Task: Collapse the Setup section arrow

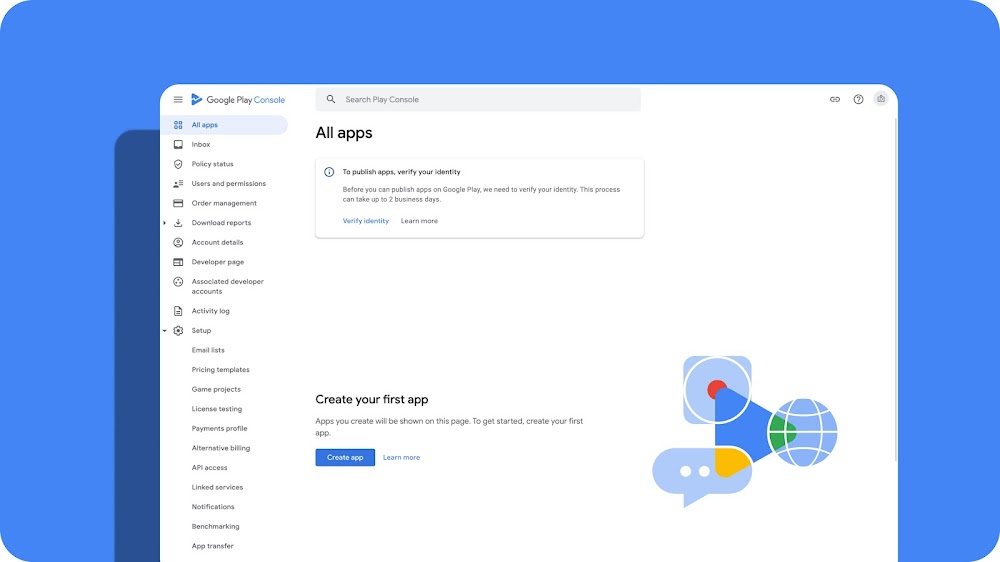Action: 165,330
